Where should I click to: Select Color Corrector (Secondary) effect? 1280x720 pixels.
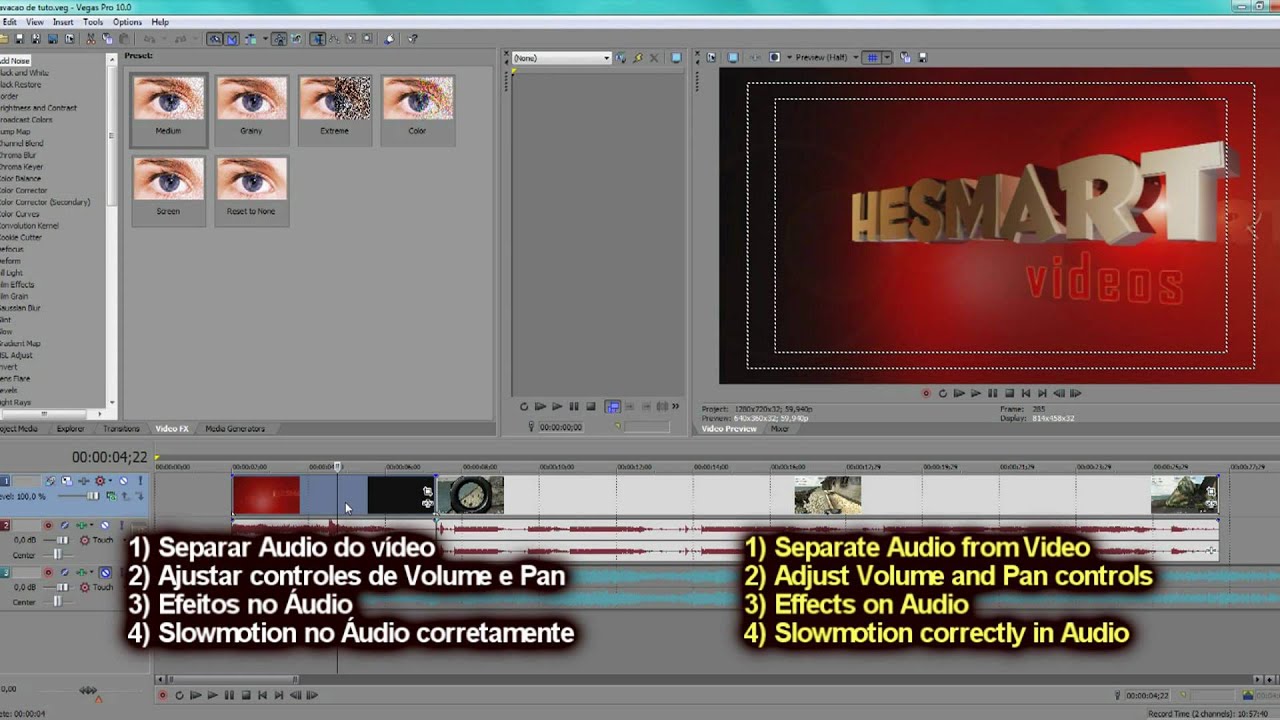45,202
